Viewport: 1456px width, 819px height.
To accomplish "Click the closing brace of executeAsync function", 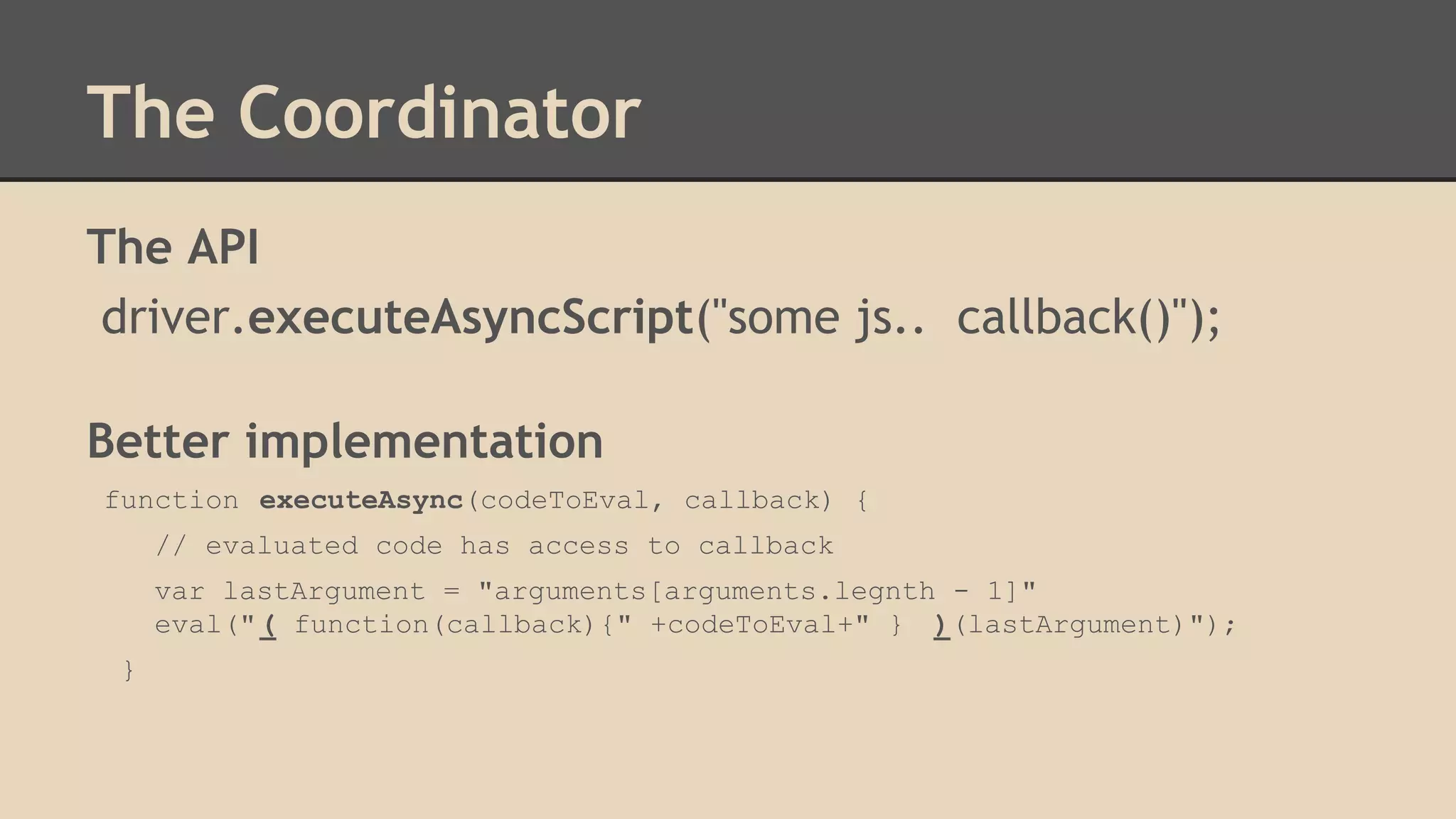I will coord(129,670).
